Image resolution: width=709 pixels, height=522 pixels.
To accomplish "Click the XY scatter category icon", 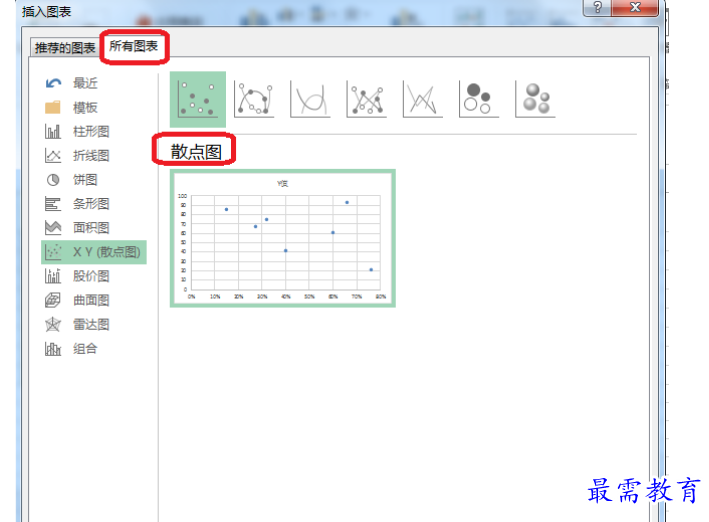I will (53, 252).
